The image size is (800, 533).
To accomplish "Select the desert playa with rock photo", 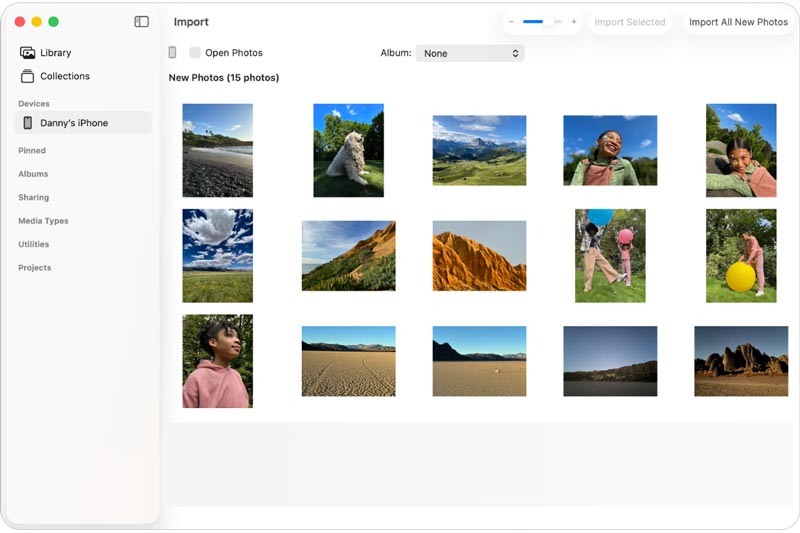I will [480, 361].
